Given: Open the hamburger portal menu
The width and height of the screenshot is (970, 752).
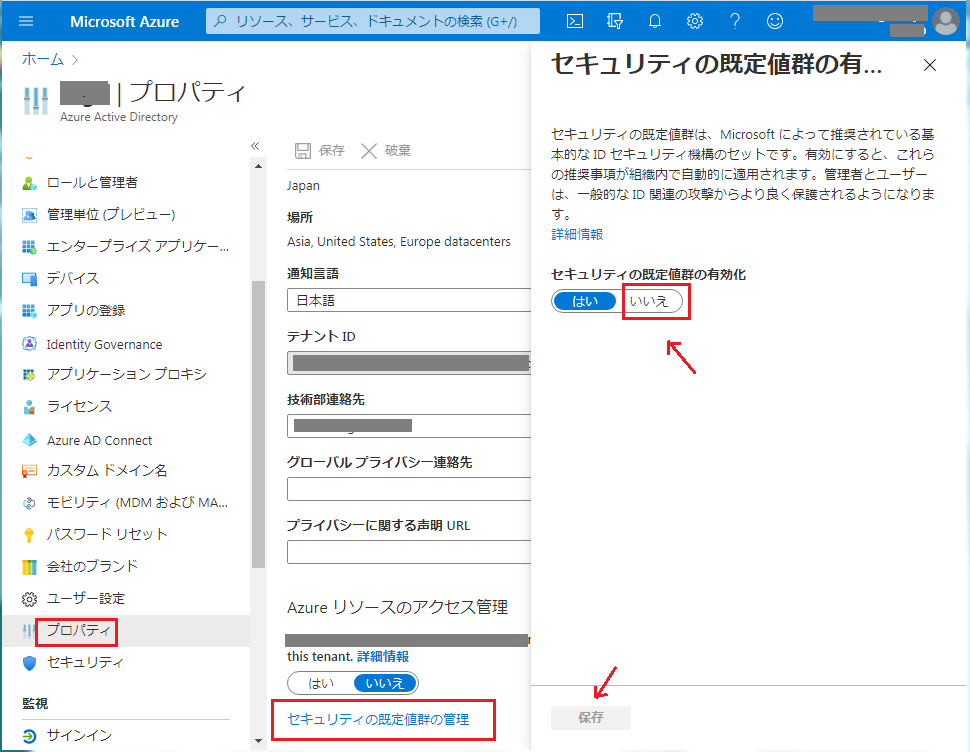Looking at the screenshot, I should click(x=26, y=22).
